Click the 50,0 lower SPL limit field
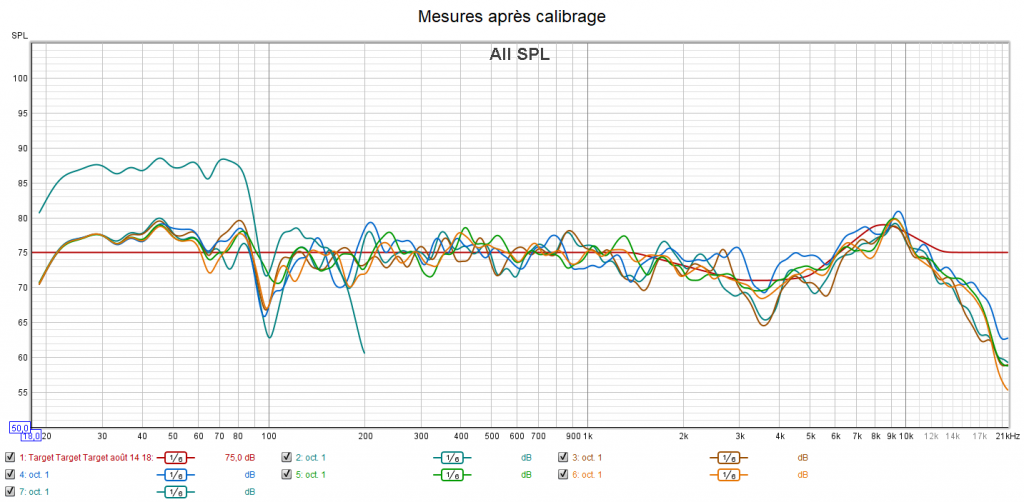 [19, 427]
